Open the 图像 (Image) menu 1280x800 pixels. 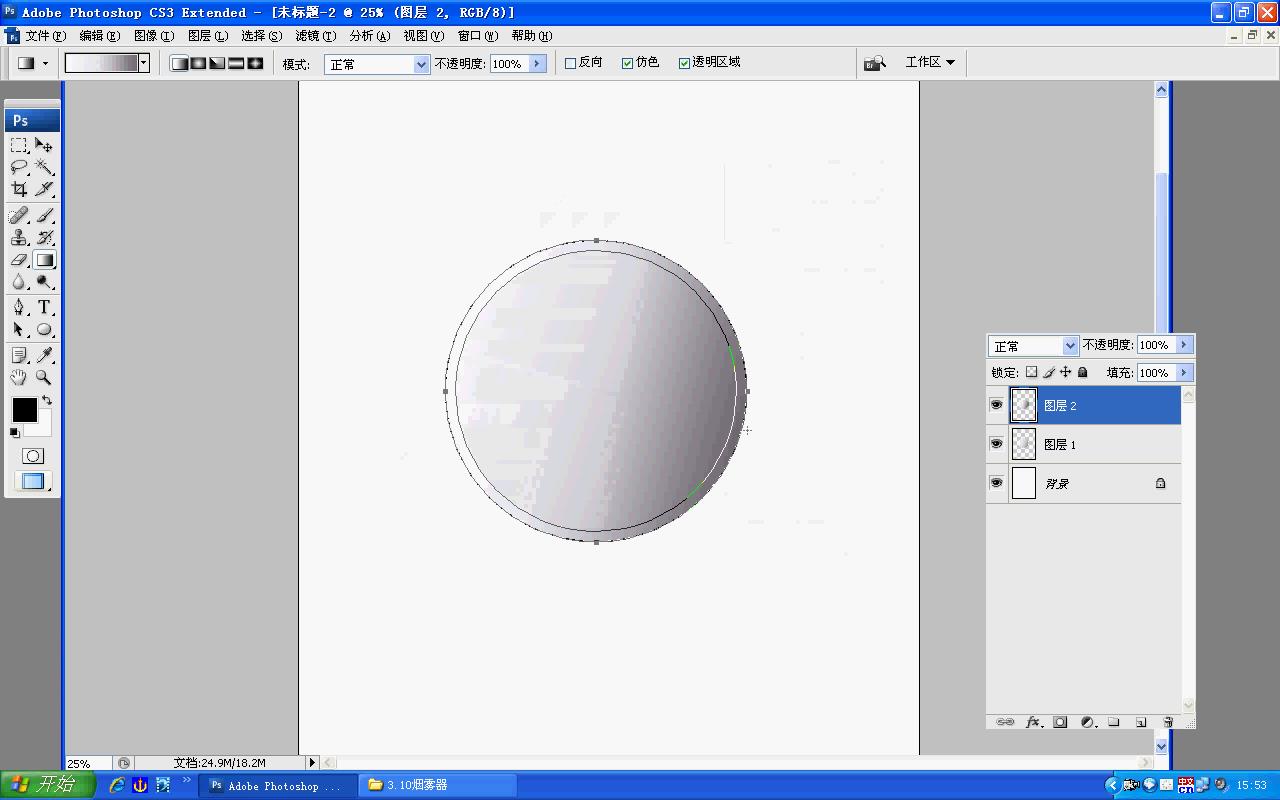coord(153,35)
